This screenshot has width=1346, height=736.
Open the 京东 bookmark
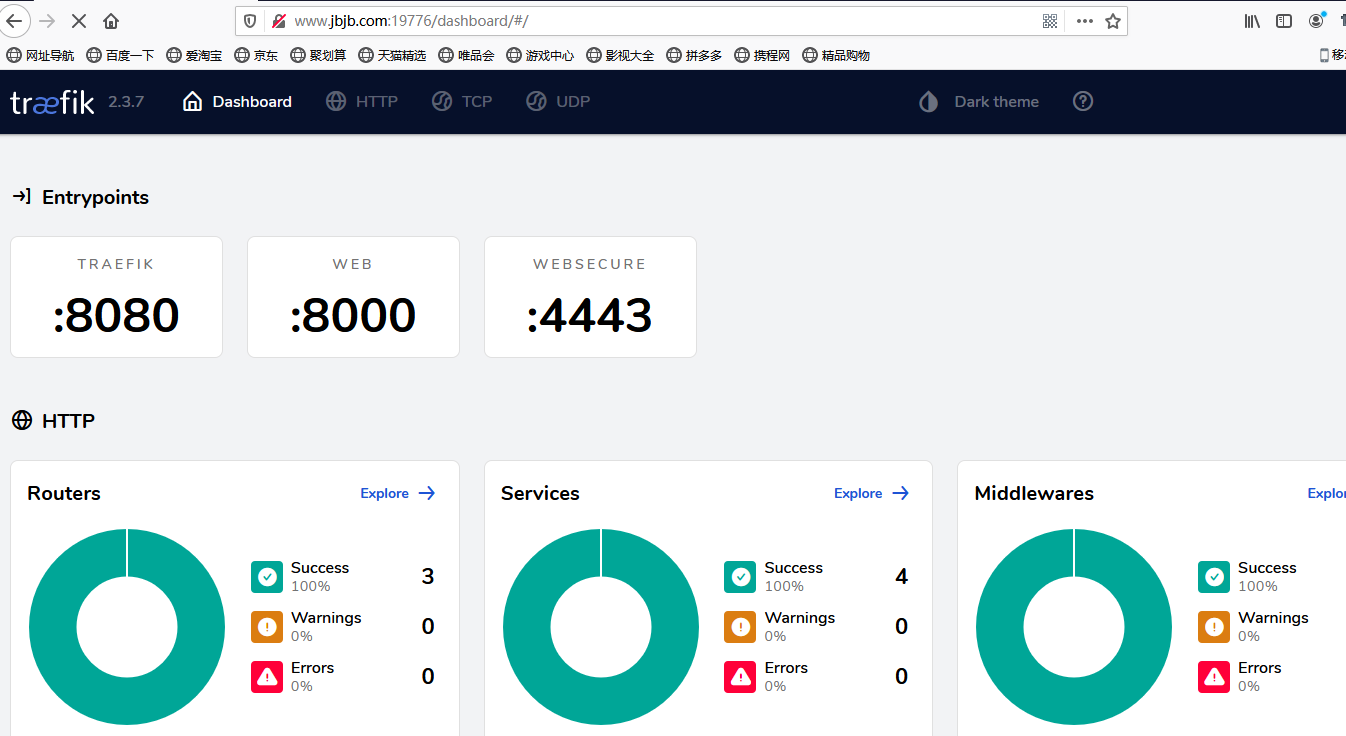click(x=256, y=56)
